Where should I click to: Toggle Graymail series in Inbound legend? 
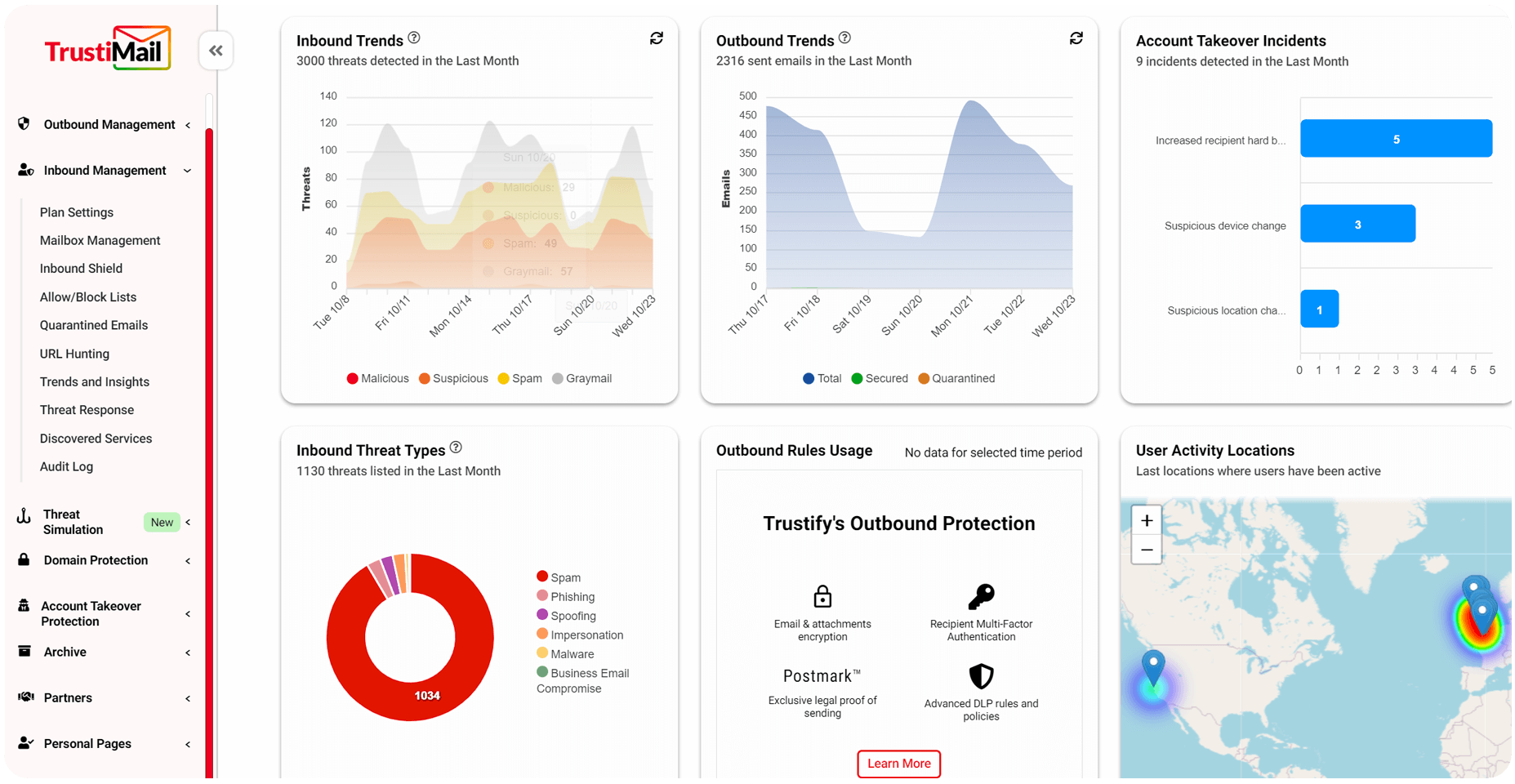(581, 378)
